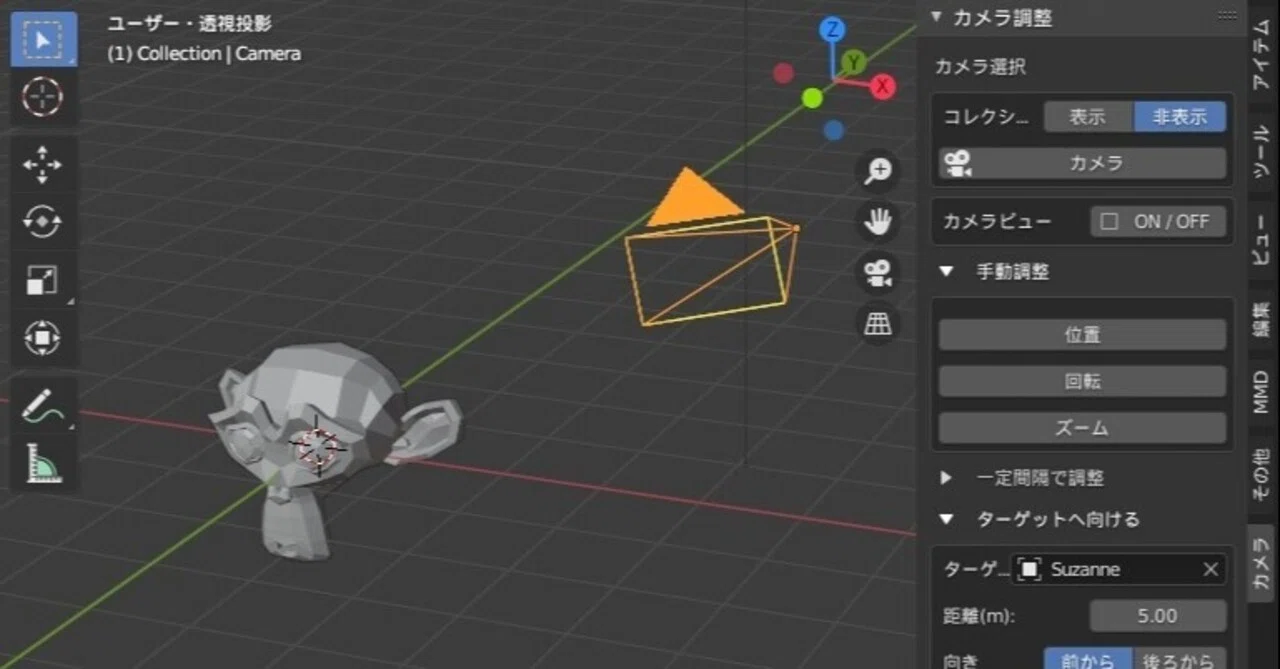This screenshot has height=669, width=1280.
Task: Click the 回転 button
Action: click(1082, 381)
